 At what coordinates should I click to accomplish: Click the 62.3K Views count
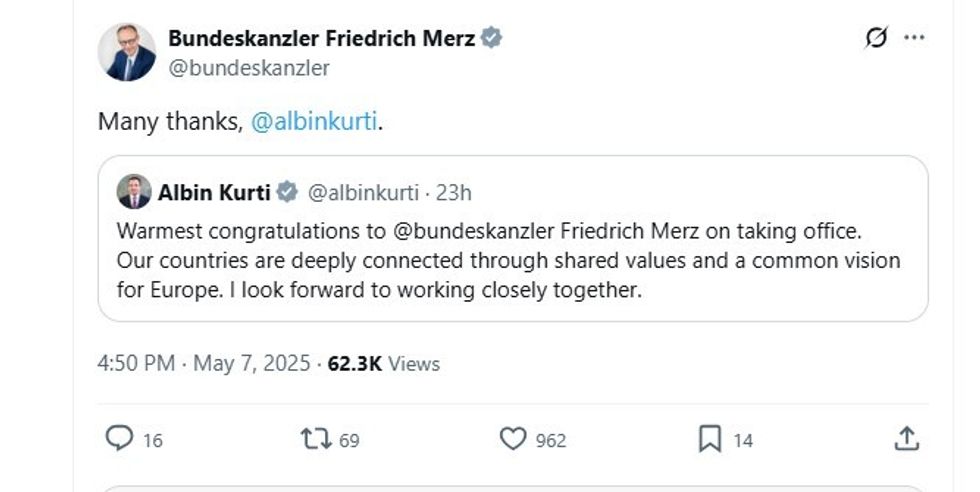click(384, 363)
